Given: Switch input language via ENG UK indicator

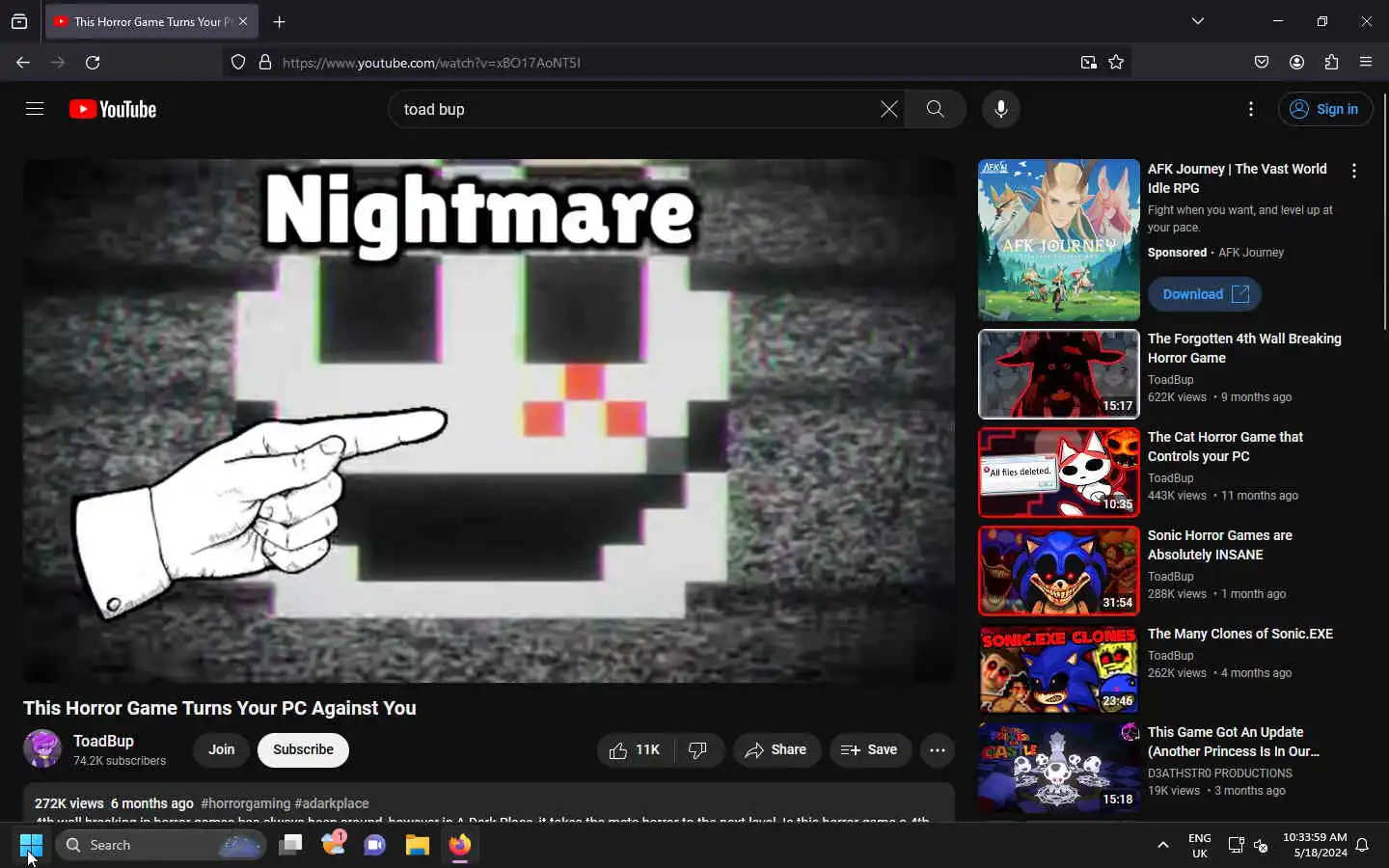Looking at the screenshot, I should [1200, 846].
